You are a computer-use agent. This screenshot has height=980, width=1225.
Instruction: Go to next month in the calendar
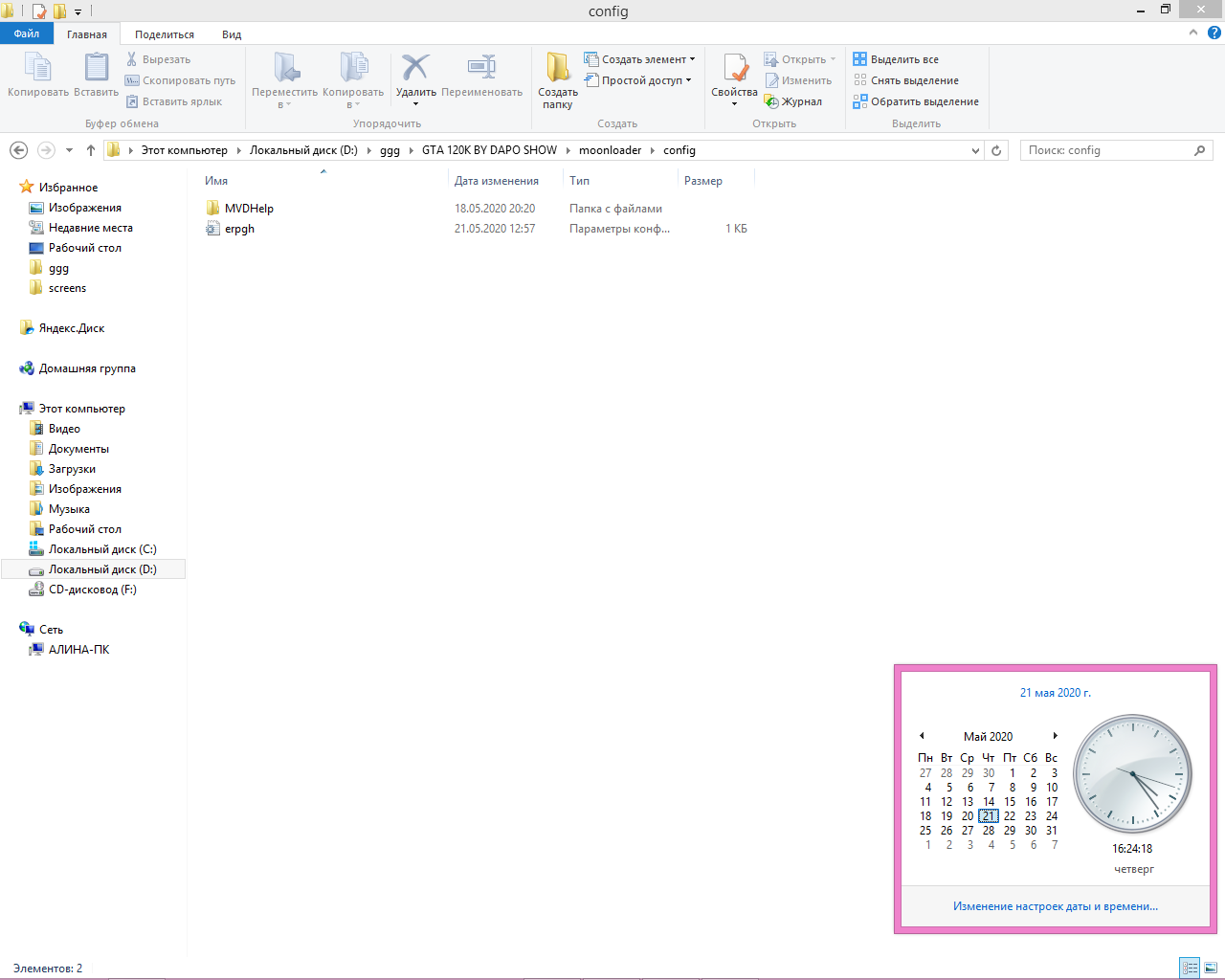(x=1055, y=736)
